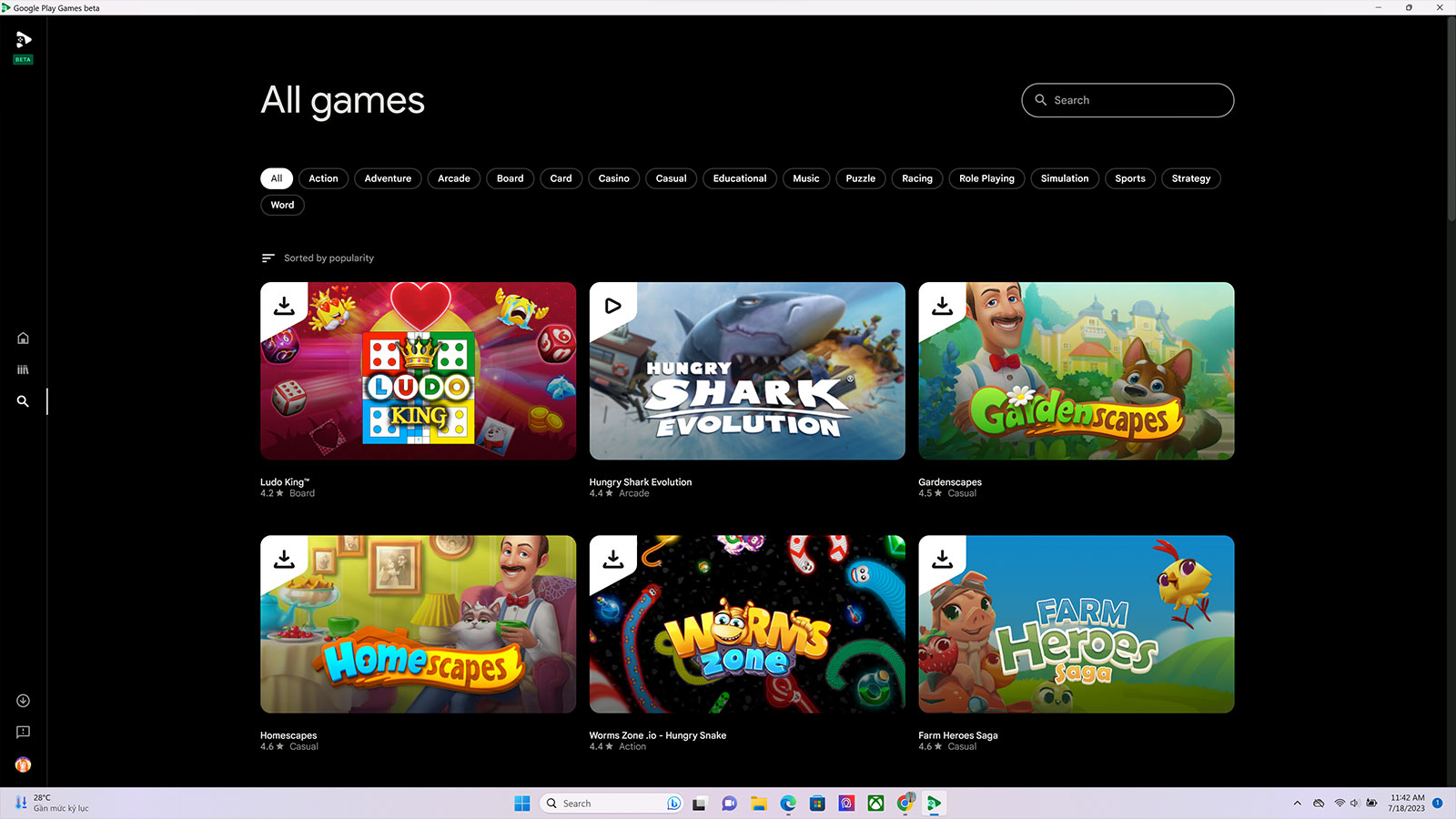1456x819 pixels.
Task: Open the Windows Start menu
Action: click(522, 804)
